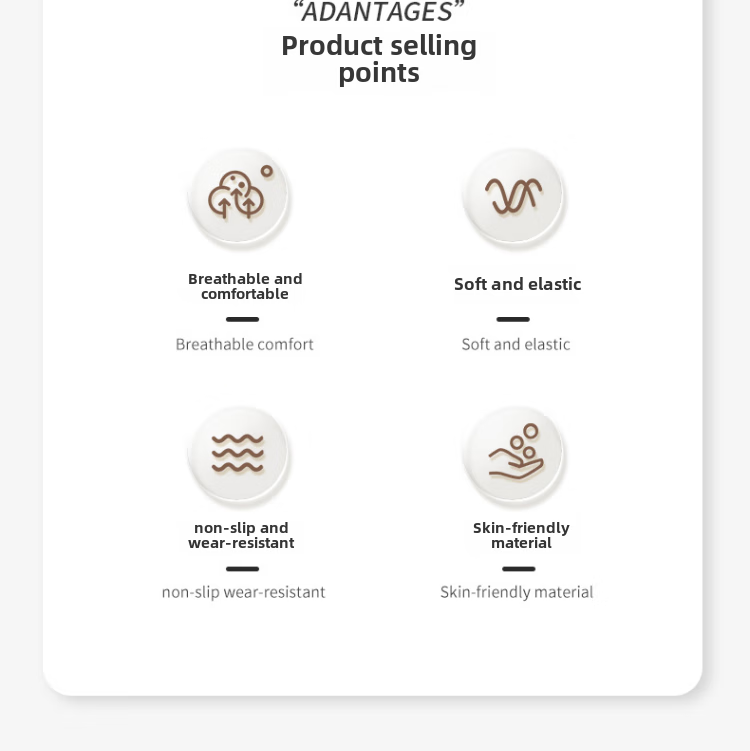Image resolution: width=750 pixels, height=751 pixels.
Task: Click the dash under "non-slip and wear-resistant"
Action: point(242,569)
